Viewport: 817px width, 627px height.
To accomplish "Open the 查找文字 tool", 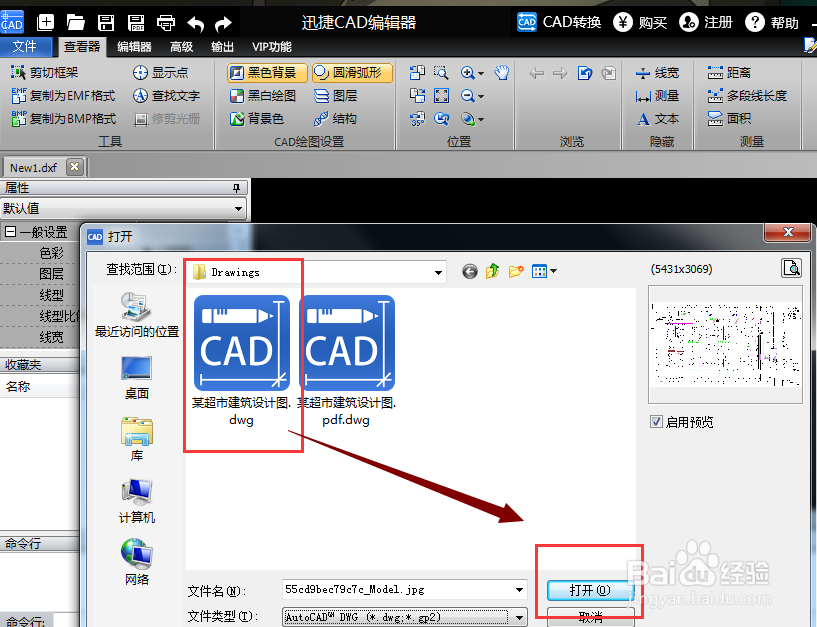I will point(166,95).
